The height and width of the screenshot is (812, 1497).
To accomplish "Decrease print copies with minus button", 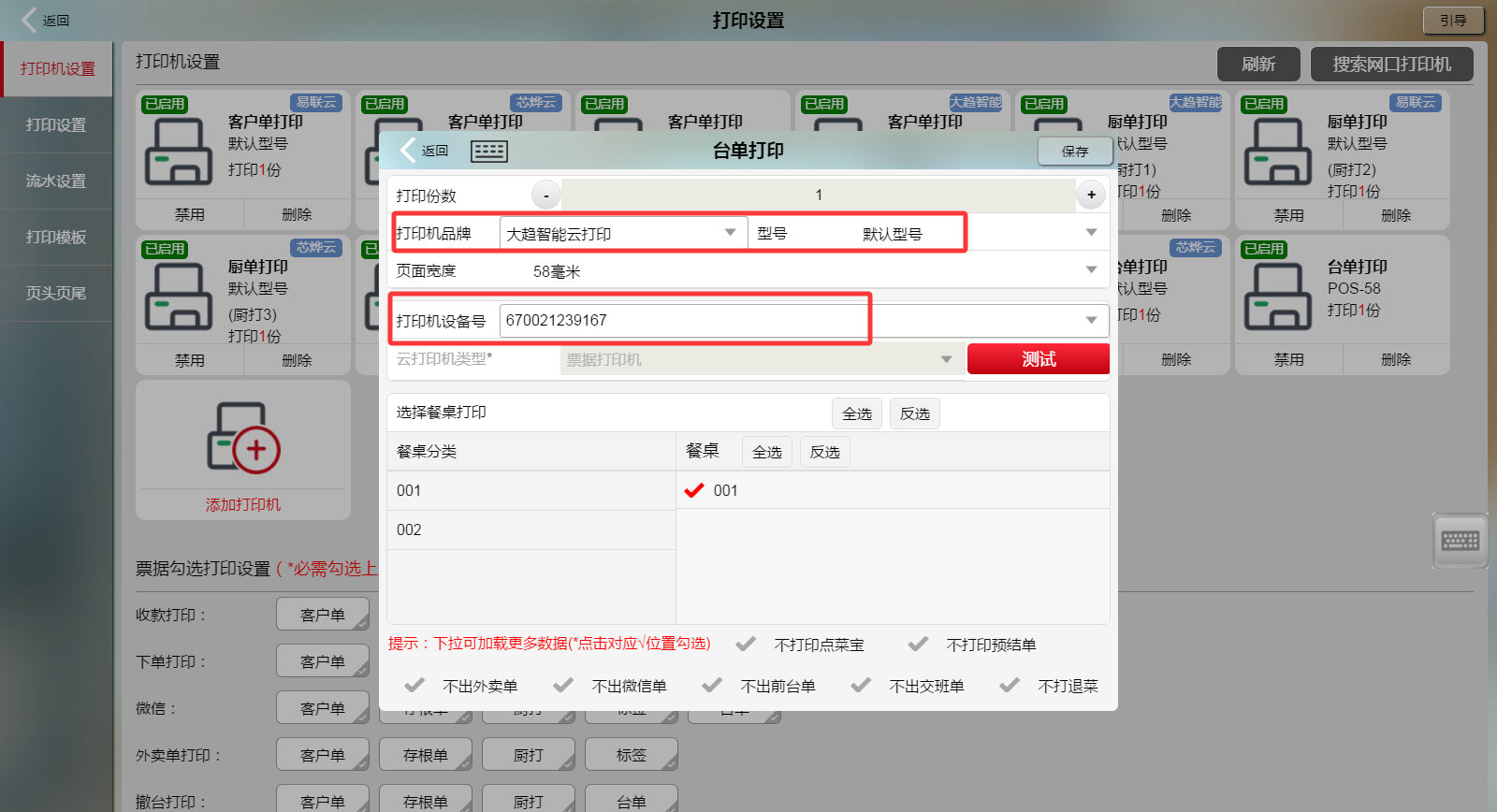I will (546, 195).
